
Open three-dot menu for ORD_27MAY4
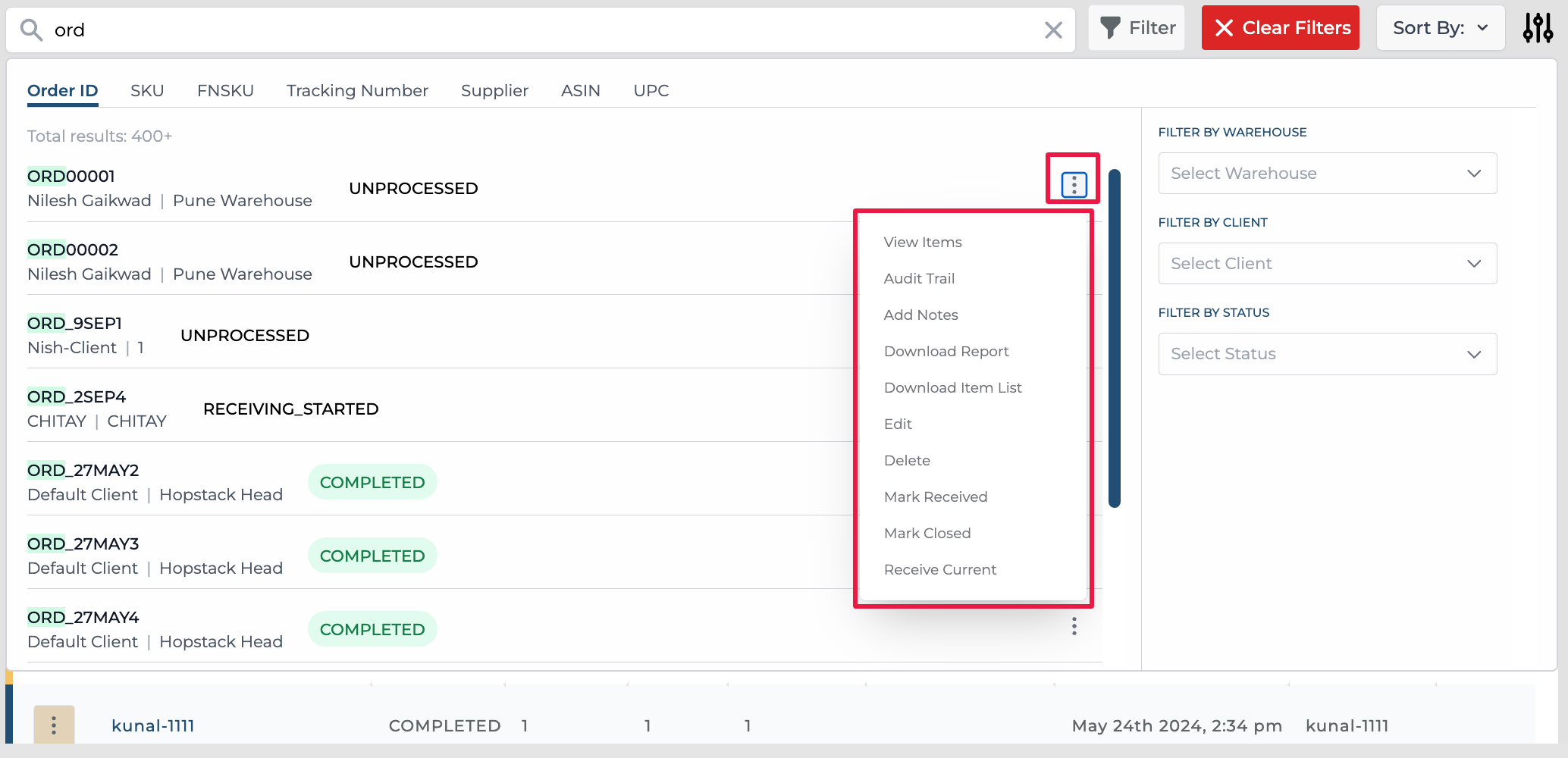click(x=1074, y=626)
